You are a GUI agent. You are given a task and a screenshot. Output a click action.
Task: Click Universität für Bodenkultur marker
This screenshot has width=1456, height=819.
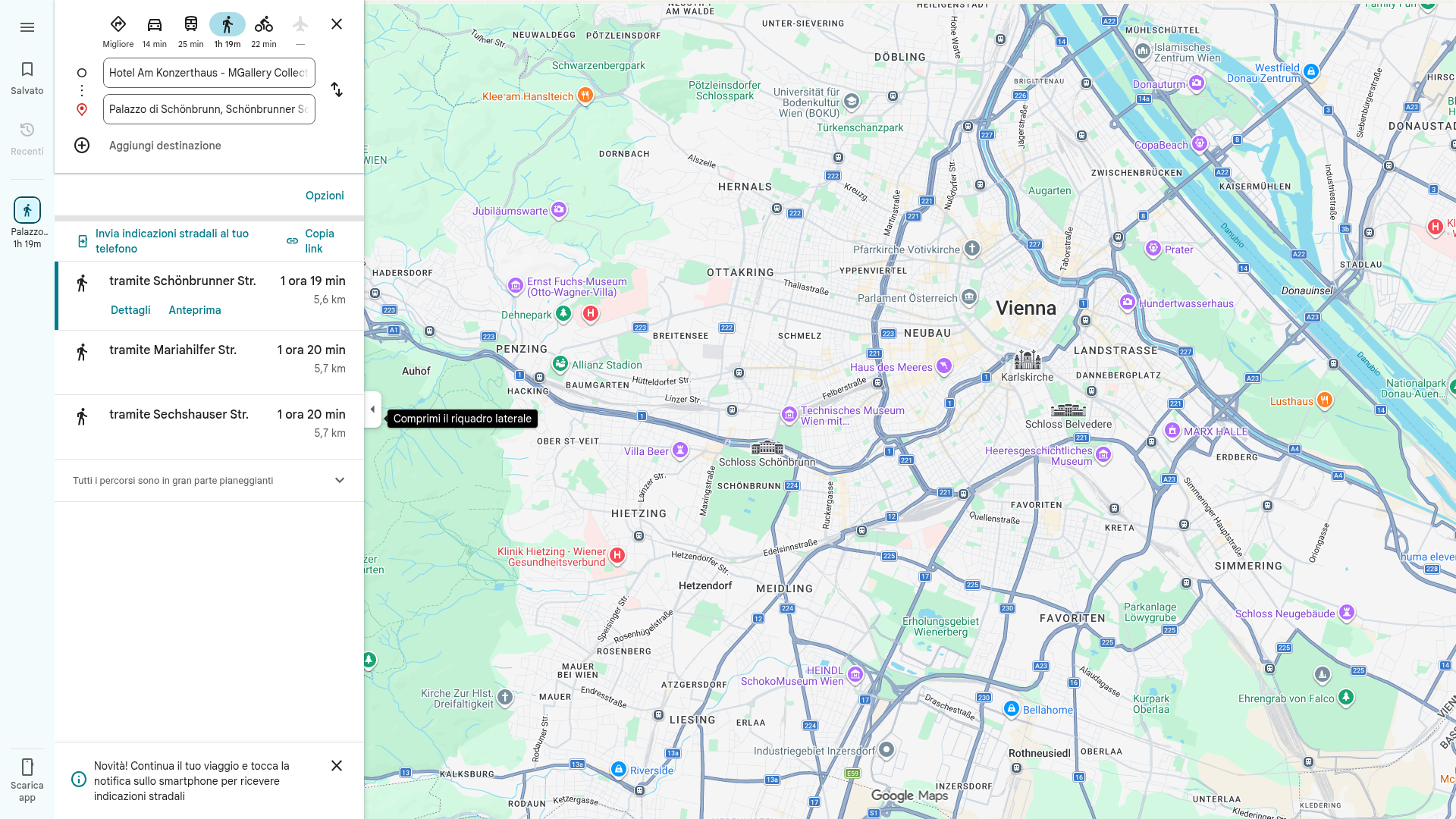pos(852,102)
